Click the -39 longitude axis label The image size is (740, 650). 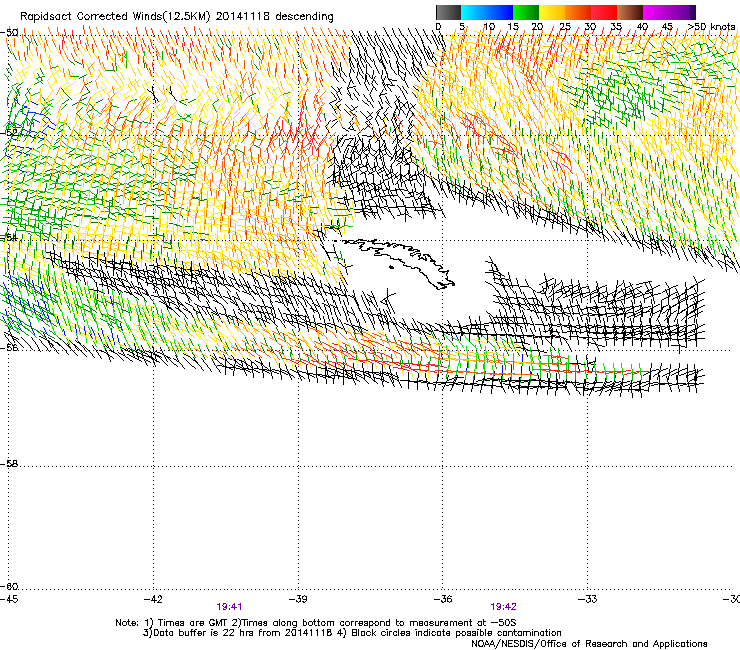[x=298, y=599]
